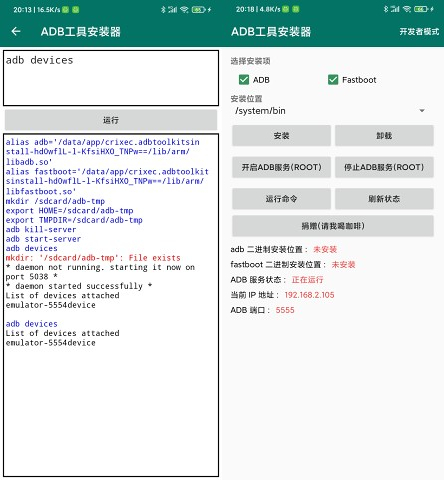Click the 'File exists' error line in output
The width and height of the screenshot is (444, 480).
point(93,258)
